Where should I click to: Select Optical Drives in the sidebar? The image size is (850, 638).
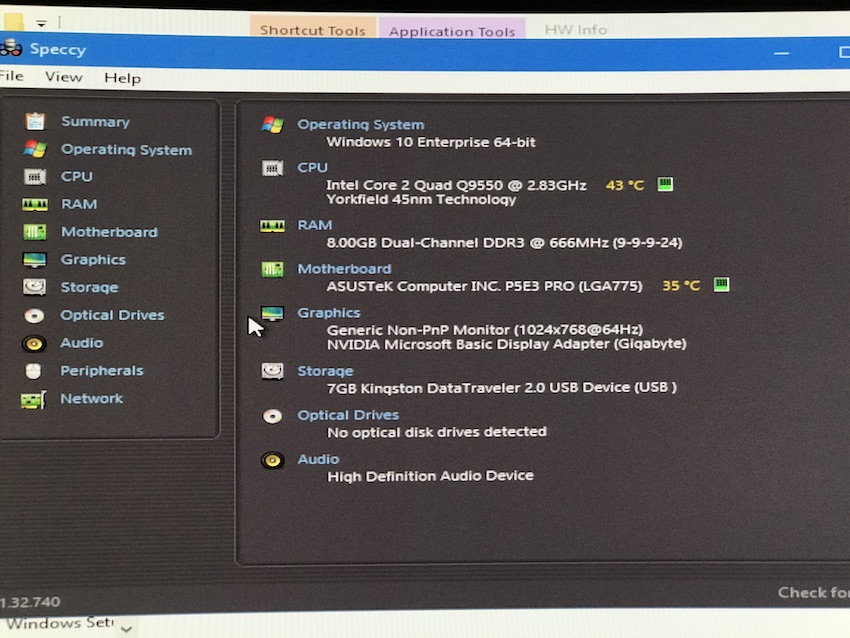[x=112, y=315]
